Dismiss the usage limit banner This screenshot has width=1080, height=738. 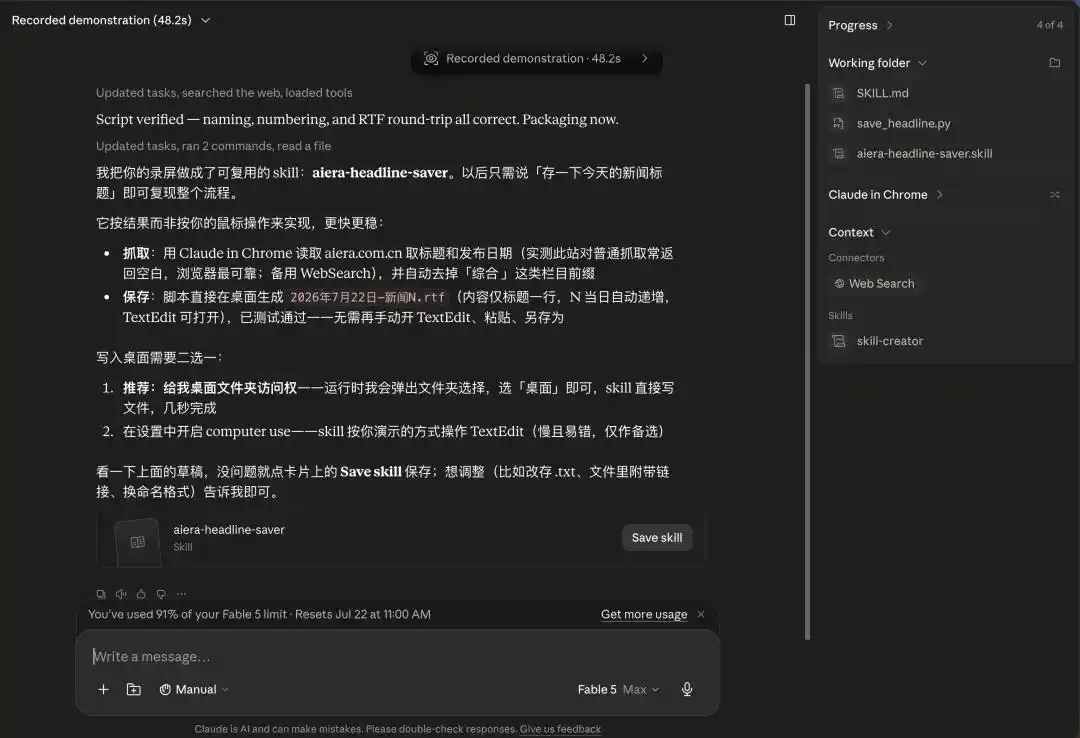tap(700, 614)
